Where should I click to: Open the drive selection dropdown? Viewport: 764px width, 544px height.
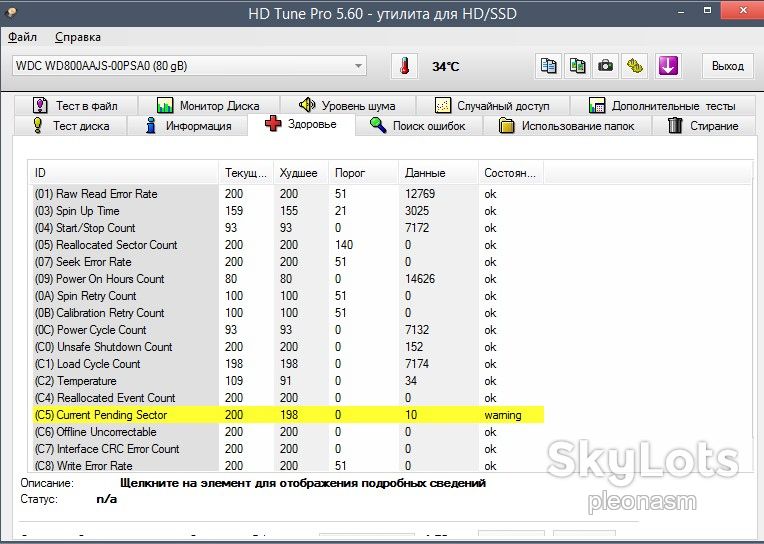pos(190,66)
